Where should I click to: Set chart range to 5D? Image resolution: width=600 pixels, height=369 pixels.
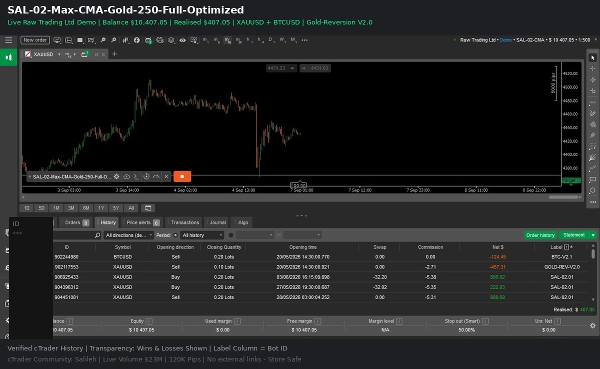[x=41, y=208]
